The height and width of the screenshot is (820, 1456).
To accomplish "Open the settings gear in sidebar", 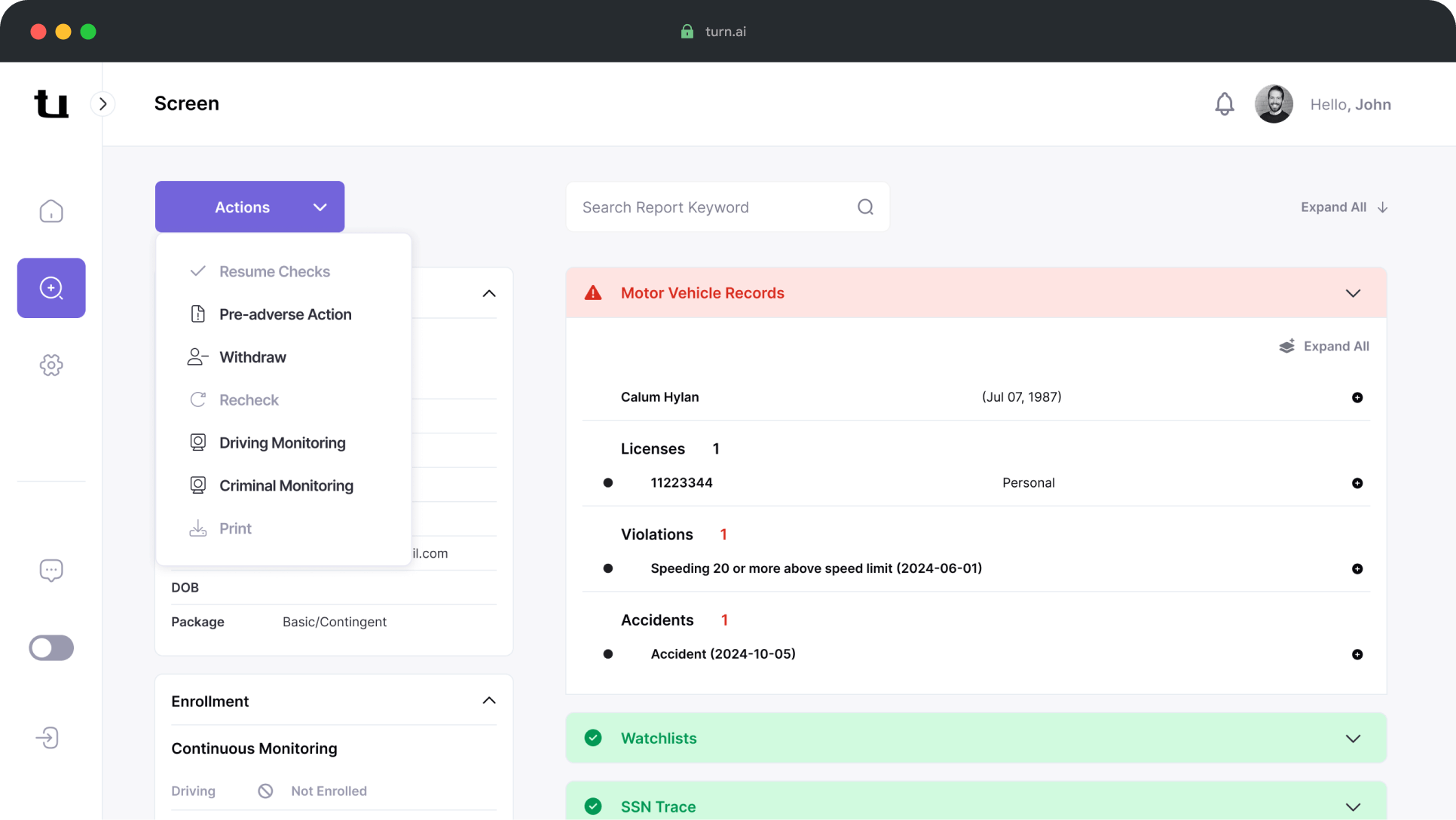I will pos(51,366).
